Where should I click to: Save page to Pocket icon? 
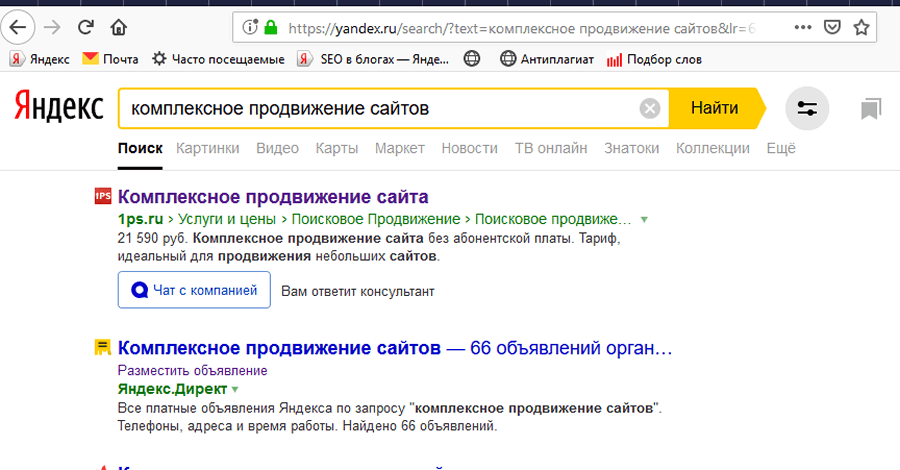pos(832,27)
